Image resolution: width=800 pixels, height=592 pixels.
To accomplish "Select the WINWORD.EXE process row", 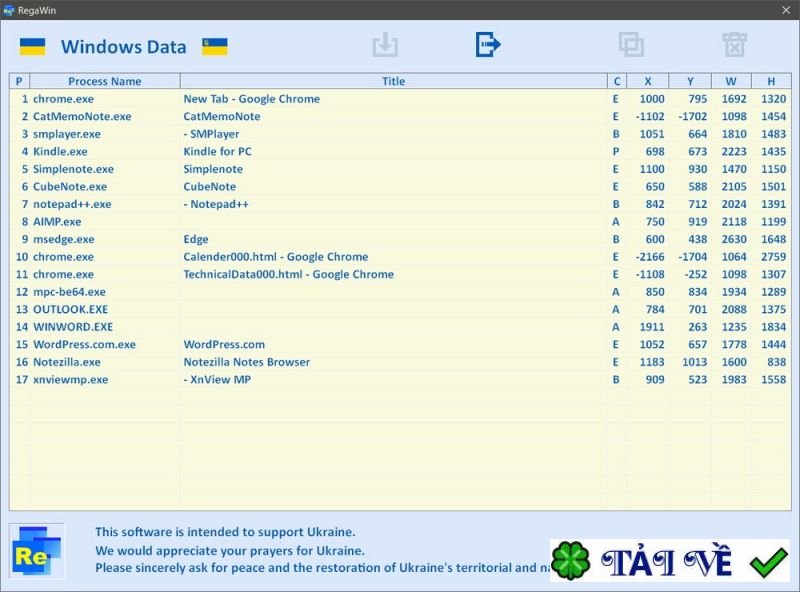I will pos(401,327).
